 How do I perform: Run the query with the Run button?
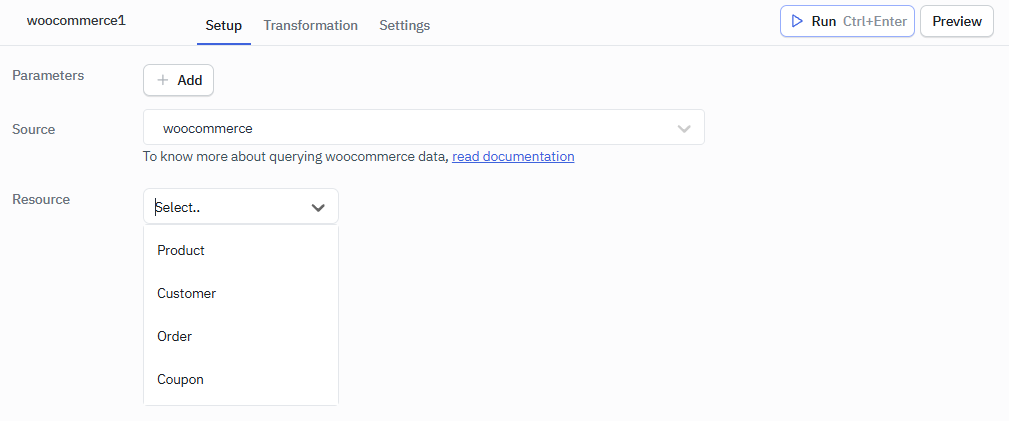(846, 21)
